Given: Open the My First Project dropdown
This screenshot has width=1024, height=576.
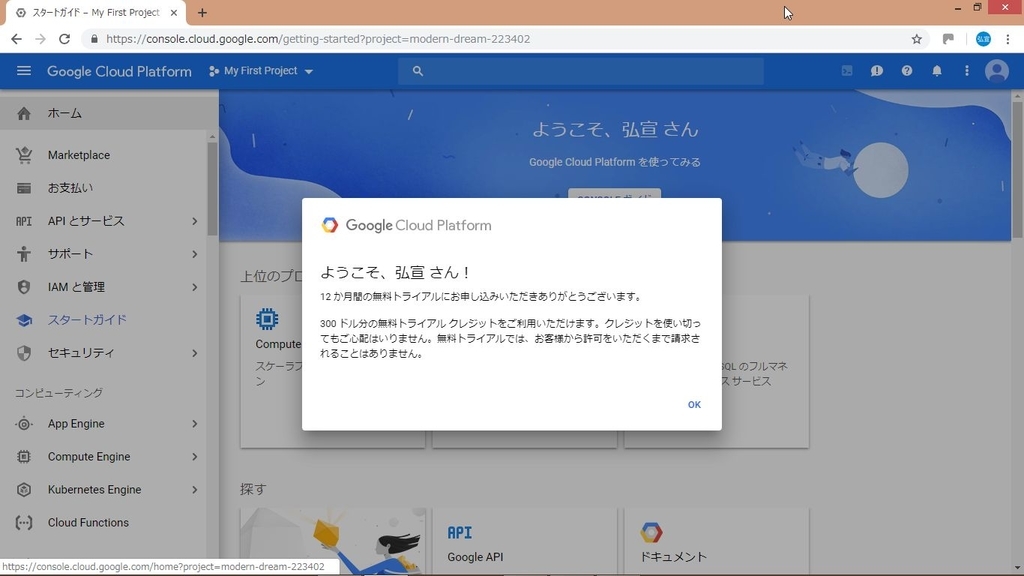Looking at the screenshot, I should coord(261,71).
